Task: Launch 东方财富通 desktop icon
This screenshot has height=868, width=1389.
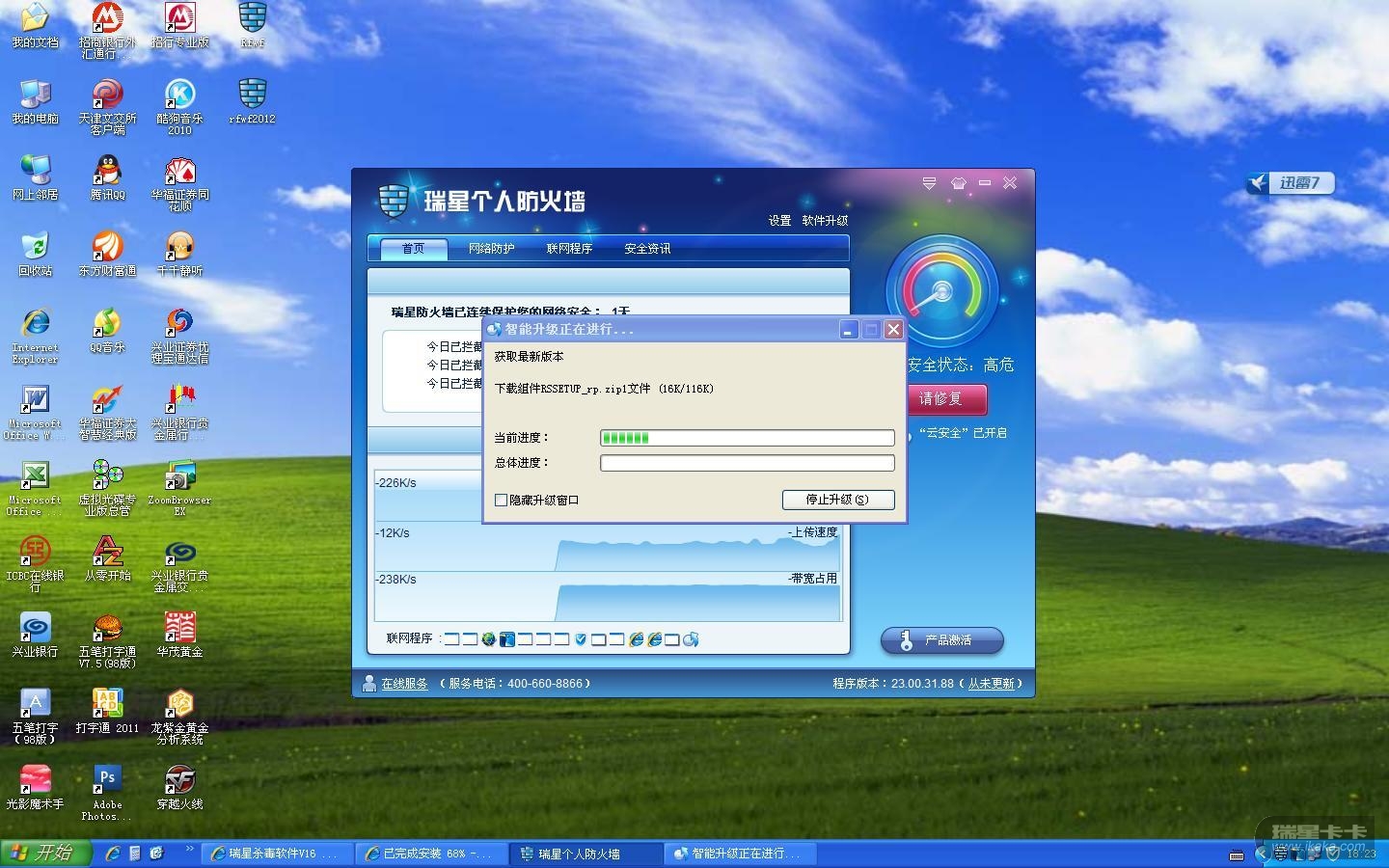Action: point(107,255)
